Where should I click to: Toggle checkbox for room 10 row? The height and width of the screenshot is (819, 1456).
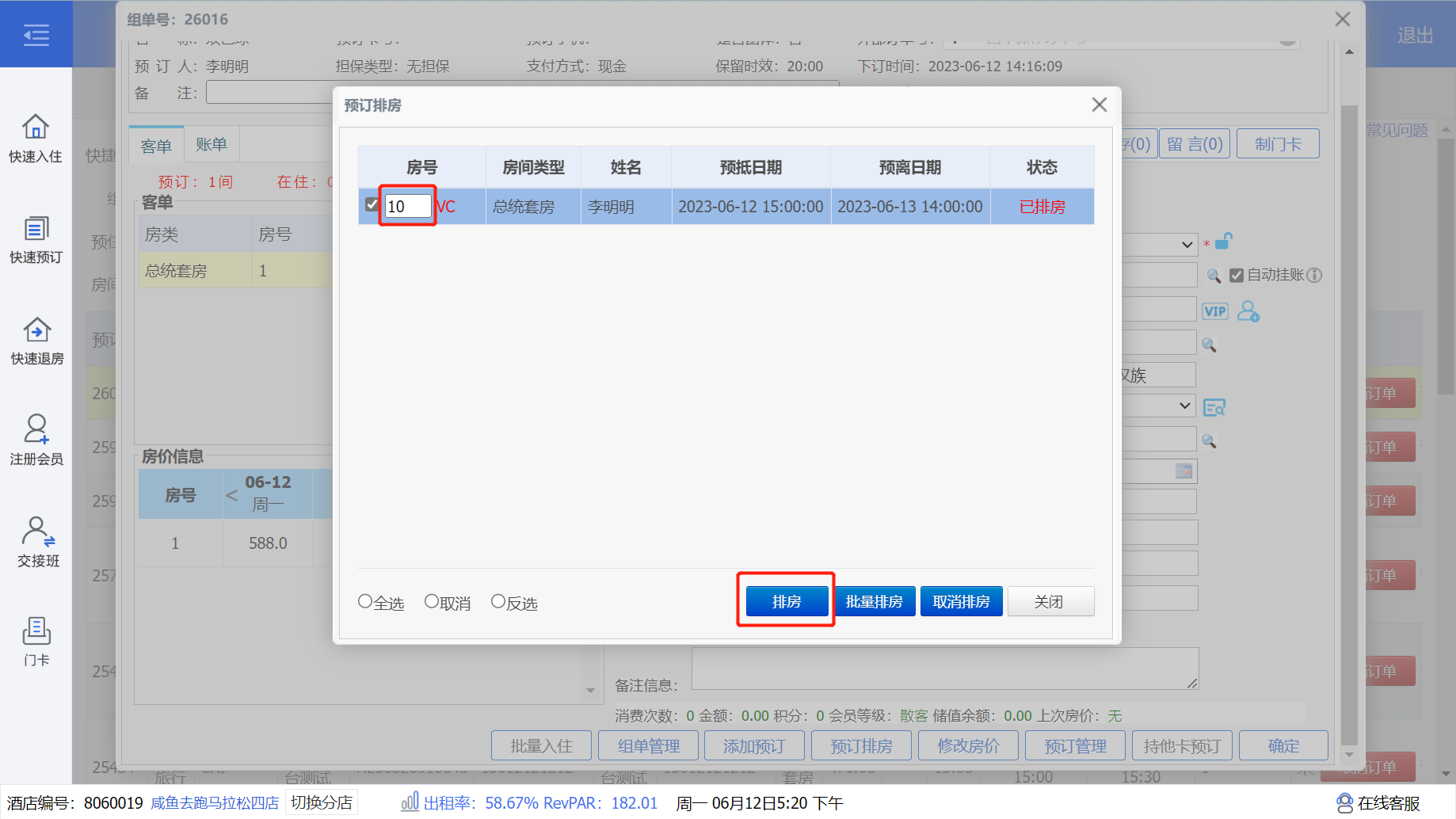[372, 204]
